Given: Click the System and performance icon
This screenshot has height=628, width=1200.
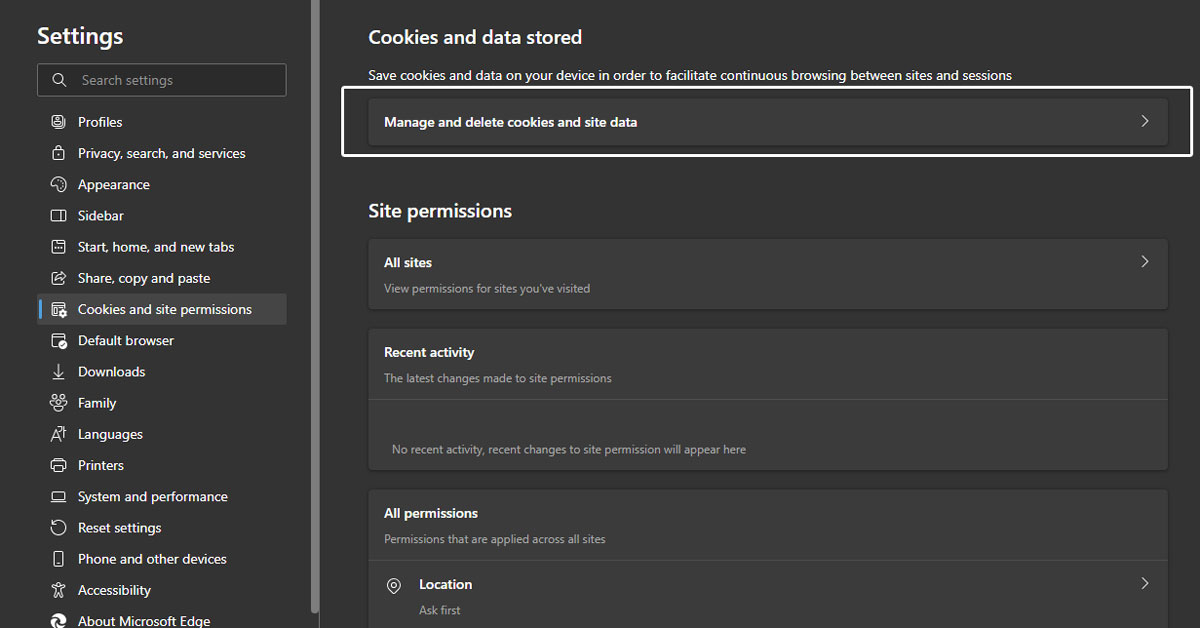Looking at the screenshot, I should 58,497.
